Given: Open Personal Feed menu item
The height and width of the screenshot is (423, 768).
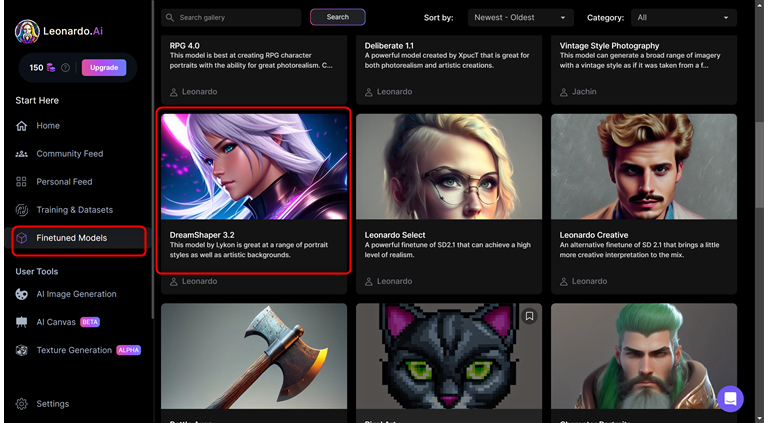Looking at the screenshot, I should click(64, 182).
